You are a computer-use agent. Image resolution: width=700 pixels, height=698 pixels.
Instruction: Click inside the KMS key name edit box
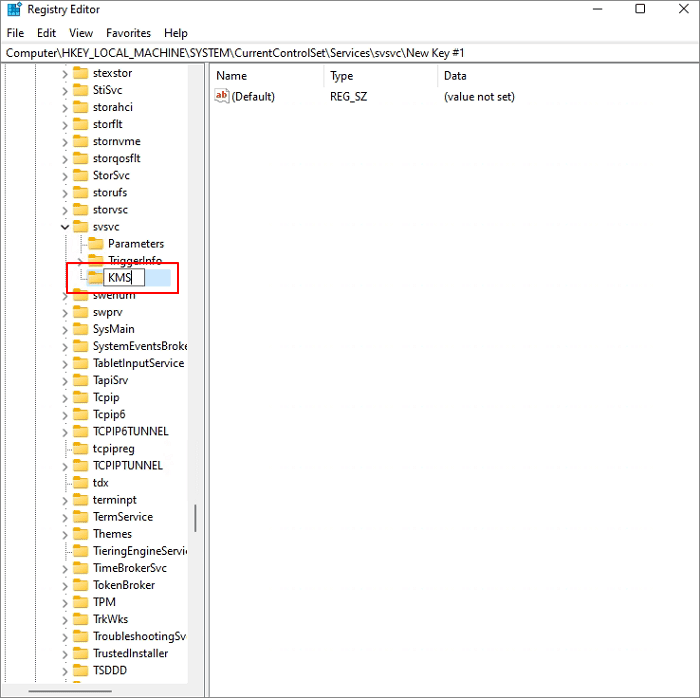(x=124, y=278)
